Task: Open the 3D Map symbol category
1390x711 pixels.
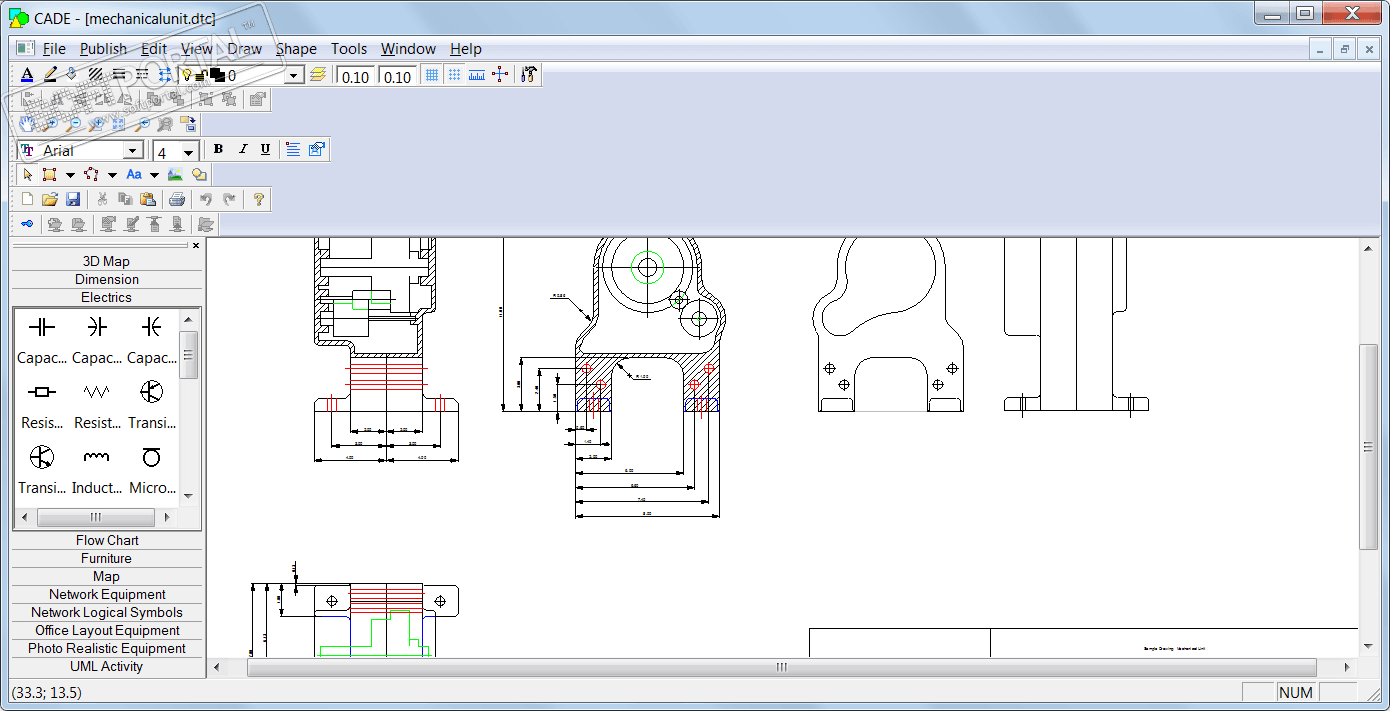Action: pos(106,262)
